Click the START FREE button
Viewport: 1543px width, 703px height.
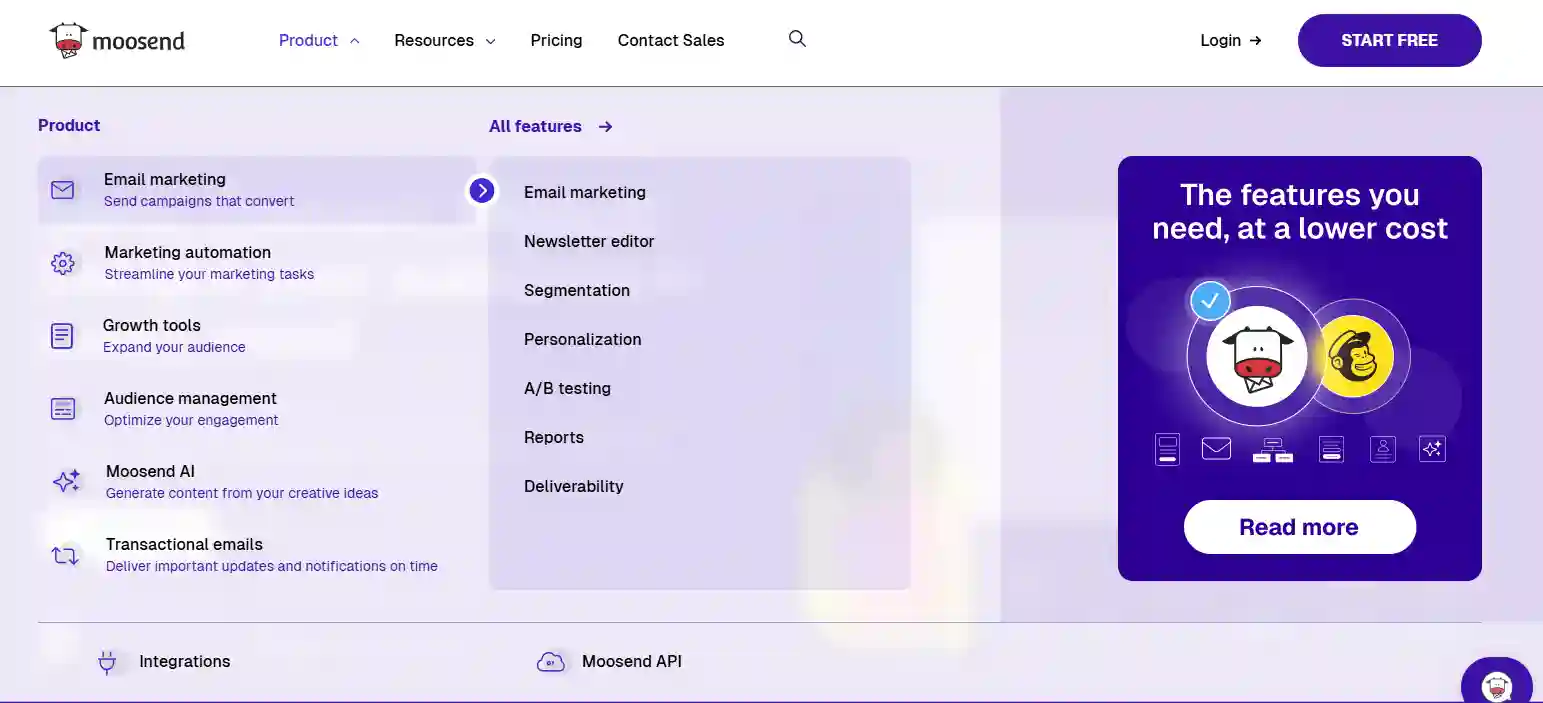(x=1389, y=41)
